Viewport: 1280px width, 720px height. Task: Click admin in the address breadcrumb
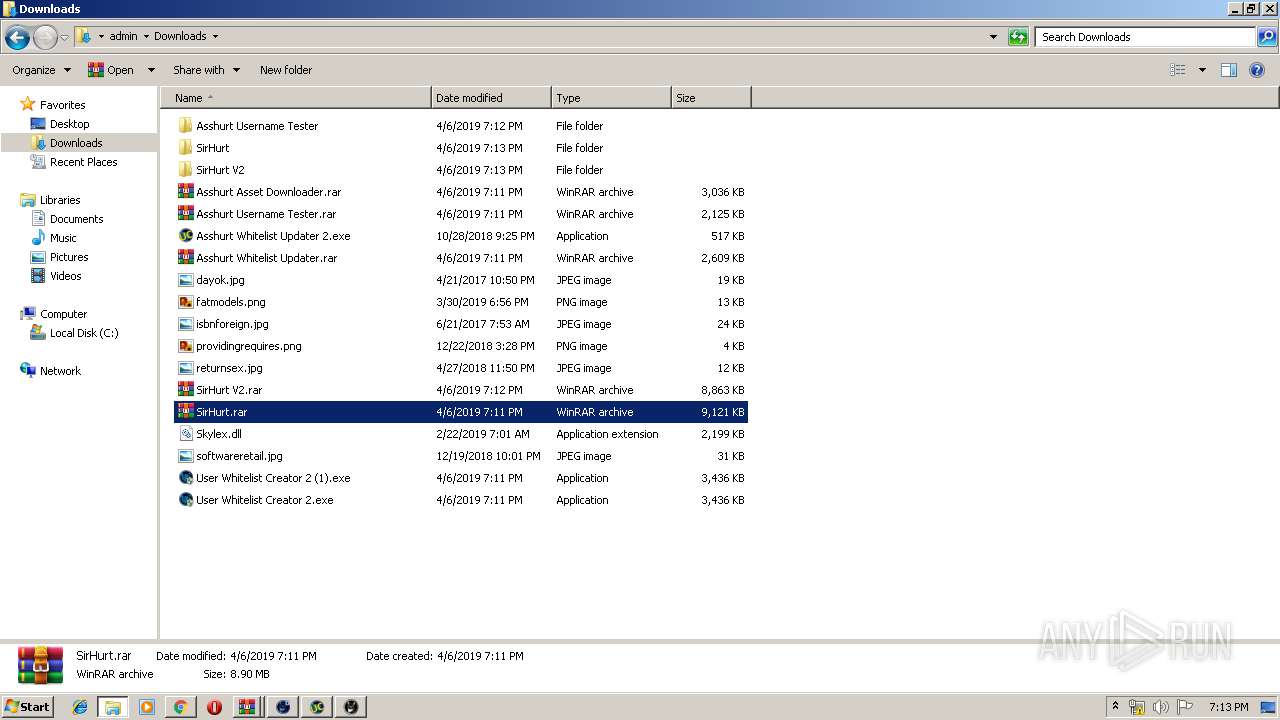tap(123, 36)
